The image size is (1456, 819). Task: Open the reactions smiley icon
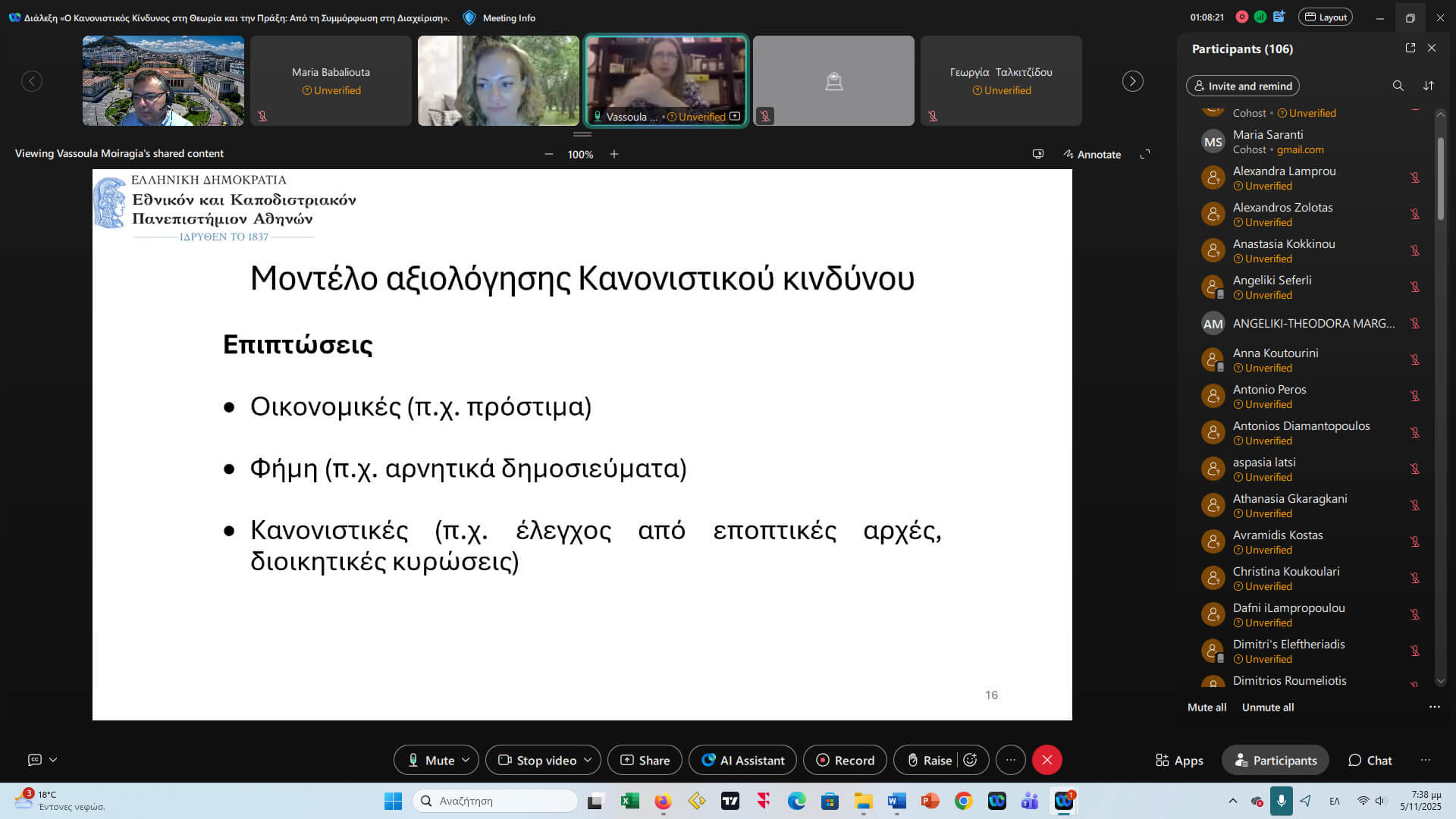[x=970, y=760]
